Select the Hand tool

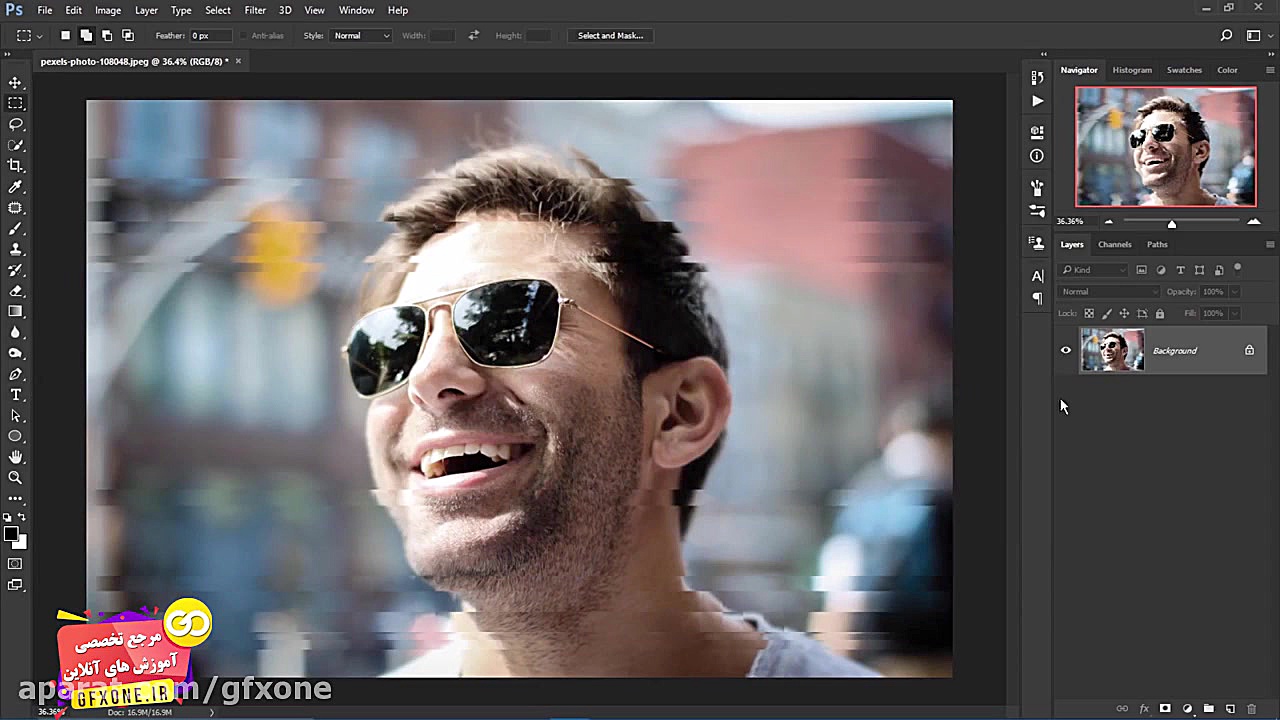point(14,456)
